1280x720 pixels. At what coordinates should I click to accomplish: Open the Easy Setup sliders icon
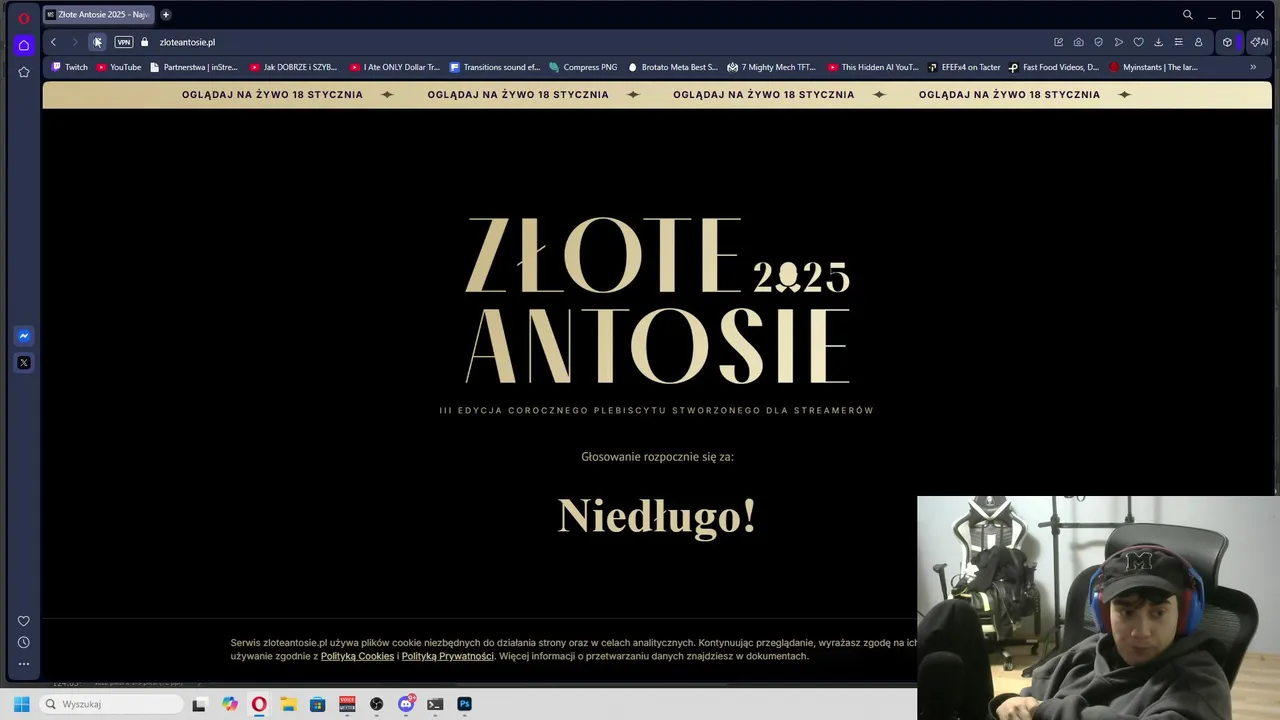tap(1179, 42)
